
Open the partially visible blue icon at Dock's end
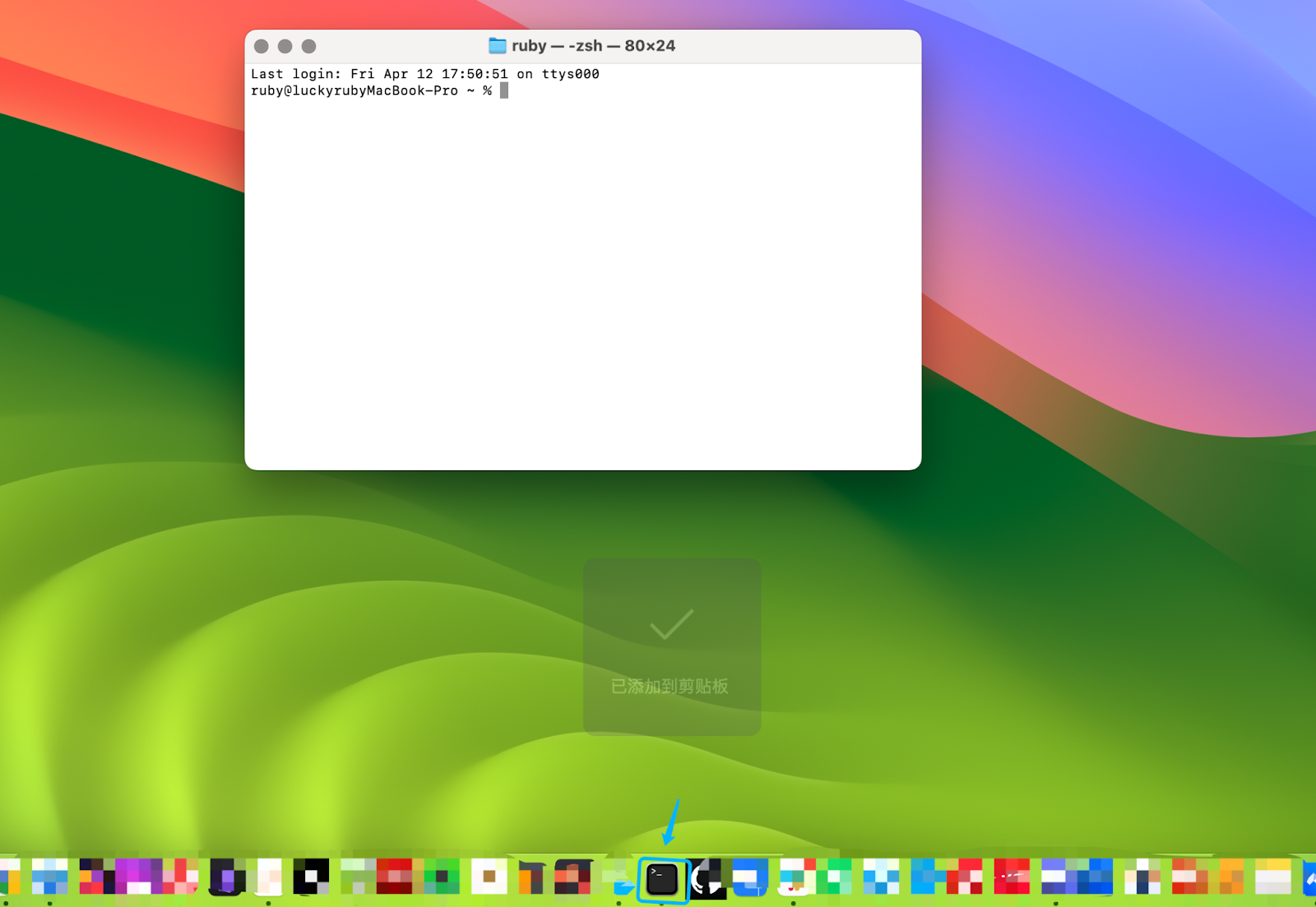[x=1309, y=879]
